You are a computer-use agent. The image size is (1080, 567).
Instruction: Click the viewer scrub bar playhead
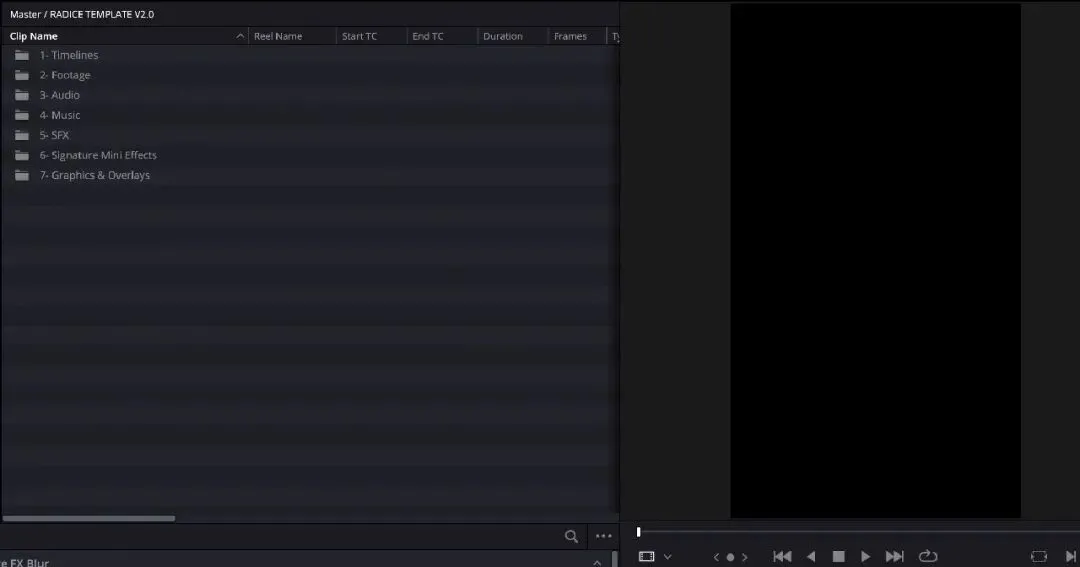(638, 532)
